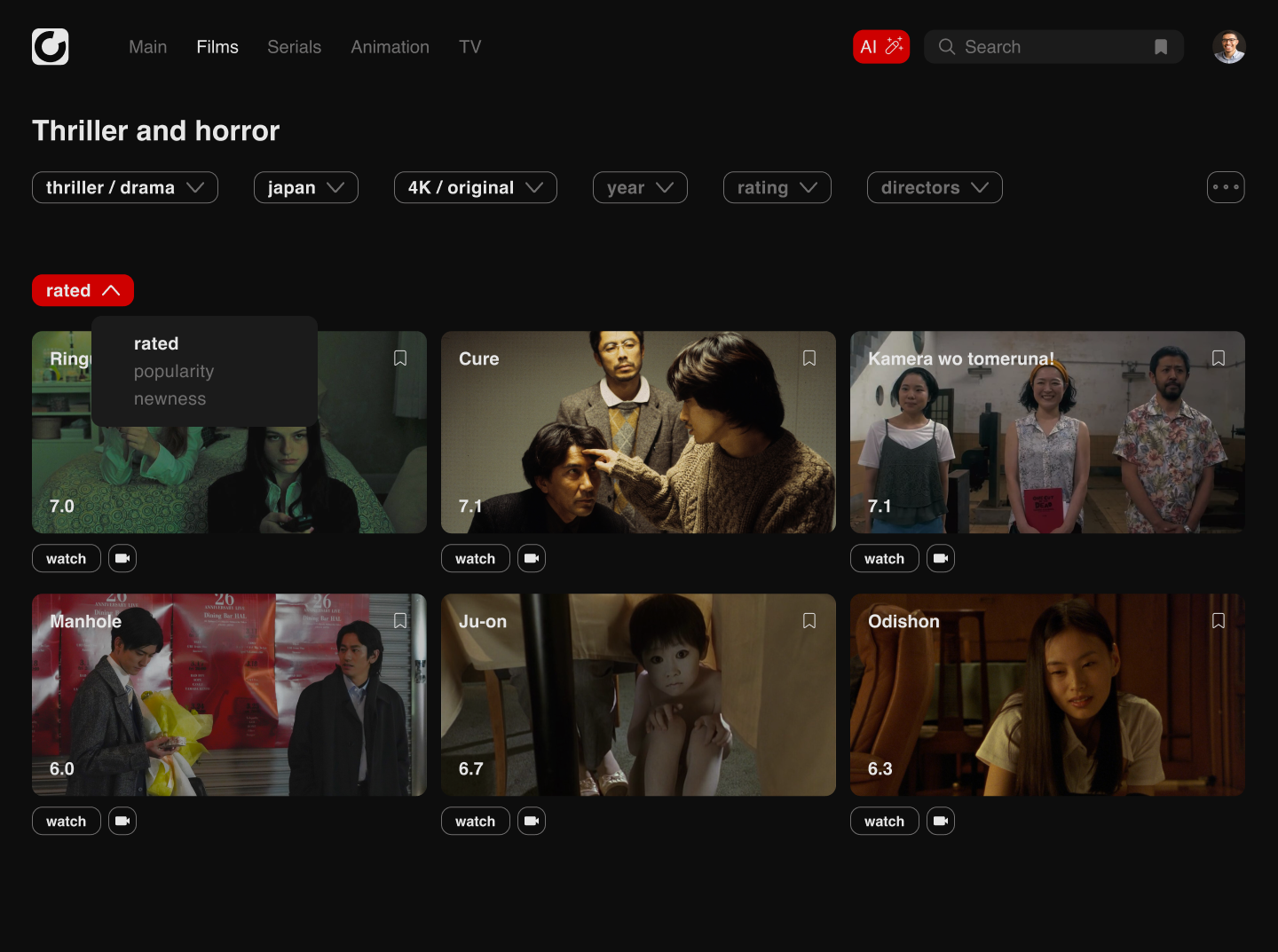
Task: Collapse the rated sort dropdown
Action: click(83, 290)
